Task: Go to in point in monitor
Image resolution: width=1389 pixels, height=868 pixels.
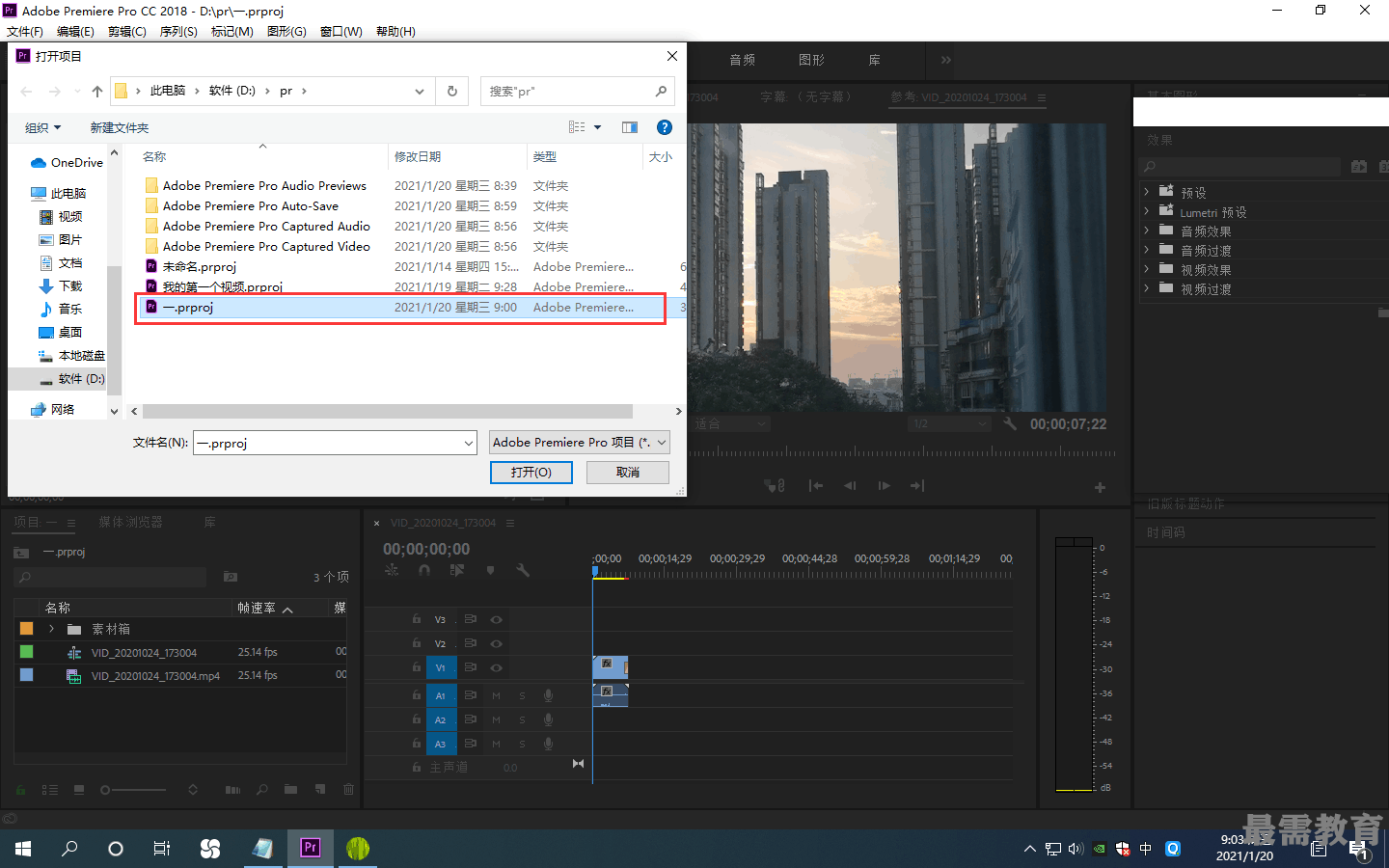Action: tap(816, 486)
